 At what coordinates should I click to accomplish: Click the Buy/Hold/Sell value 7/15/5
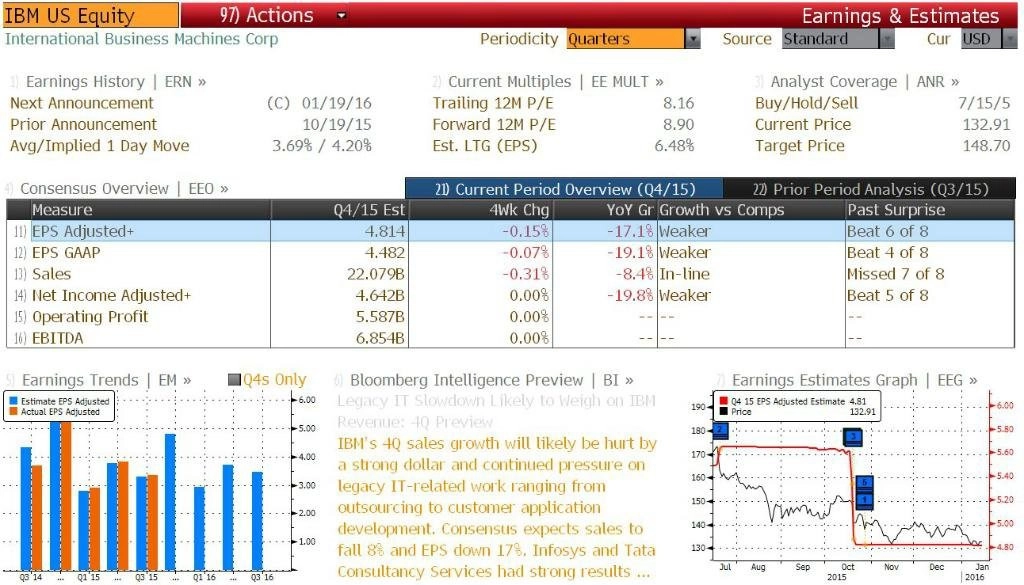[x=984, y=103]
